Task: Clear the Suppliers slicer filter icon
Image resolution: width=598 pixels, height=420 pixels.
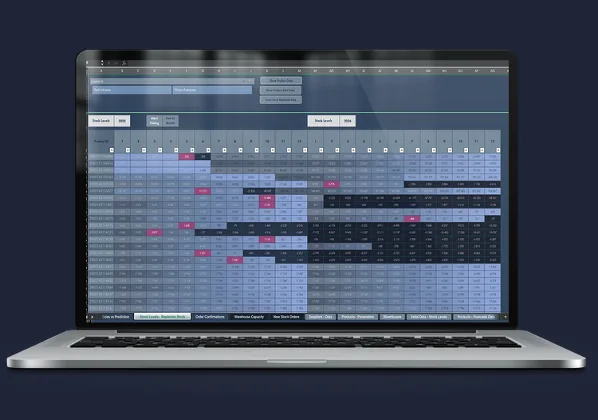Action: click(x=250, y=81)
